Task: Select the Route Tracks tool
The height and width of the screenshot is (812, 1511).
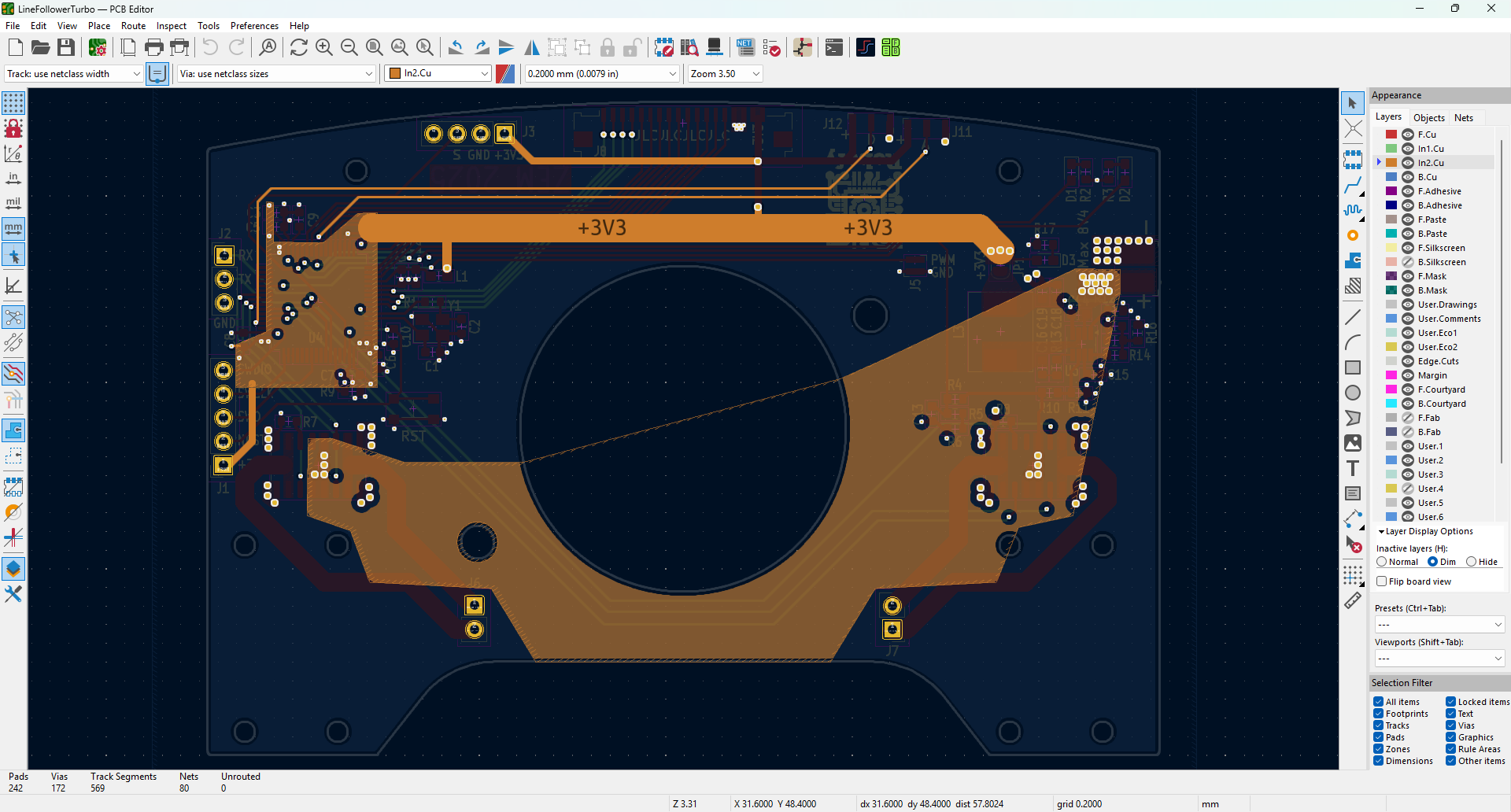Action: (x=1353, y=186)
